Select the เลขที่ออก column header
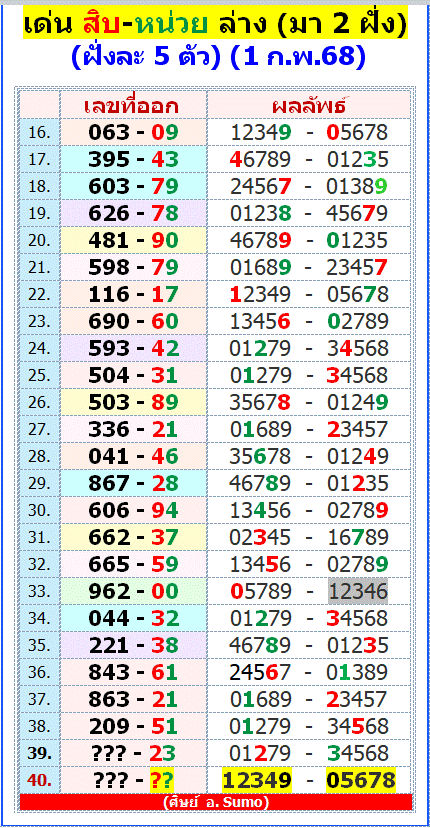The width and height of the screenshot is (430, 828). coord(133,106)
